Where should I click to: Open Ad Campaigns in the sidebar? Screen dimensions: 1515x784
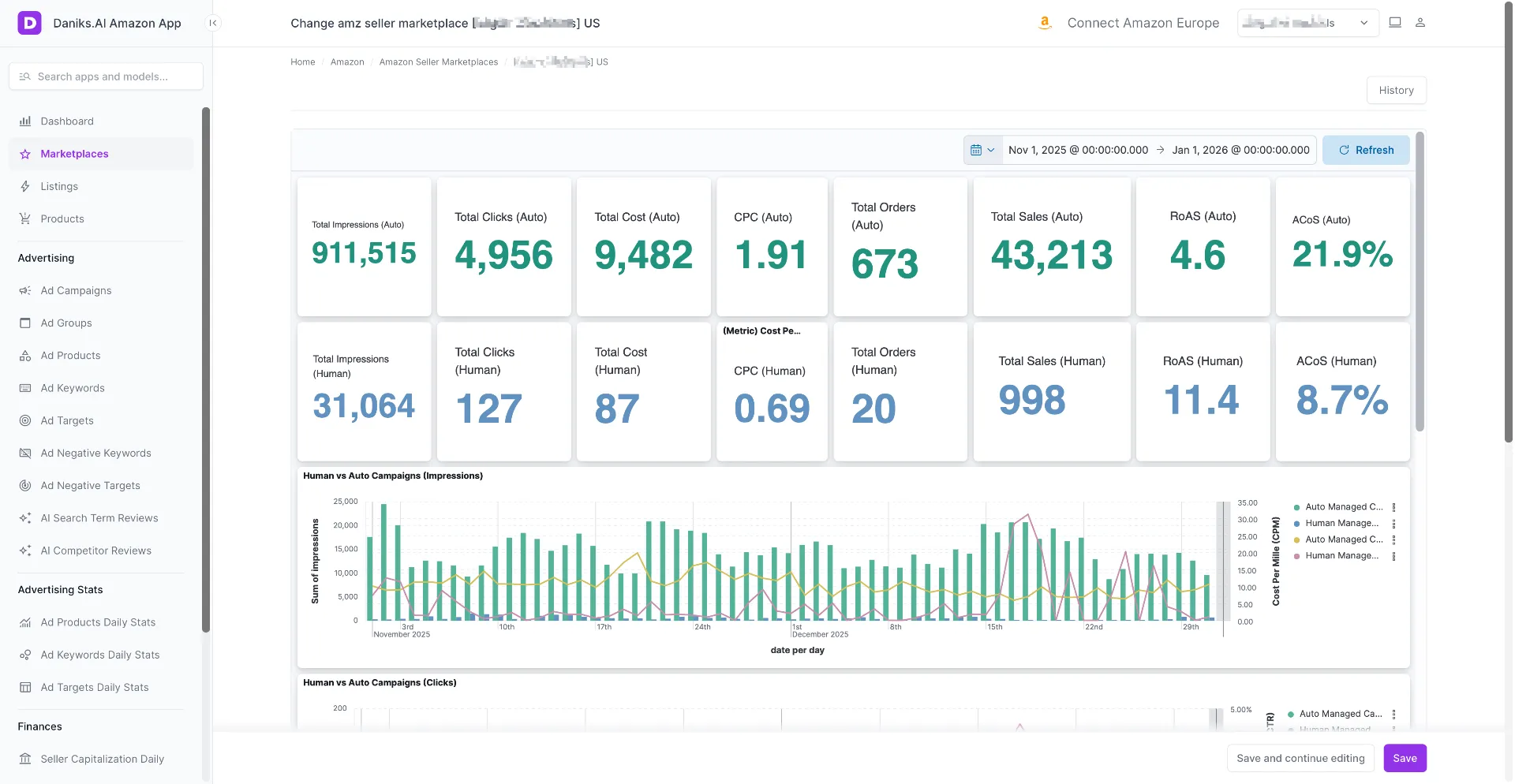(76, 290)
